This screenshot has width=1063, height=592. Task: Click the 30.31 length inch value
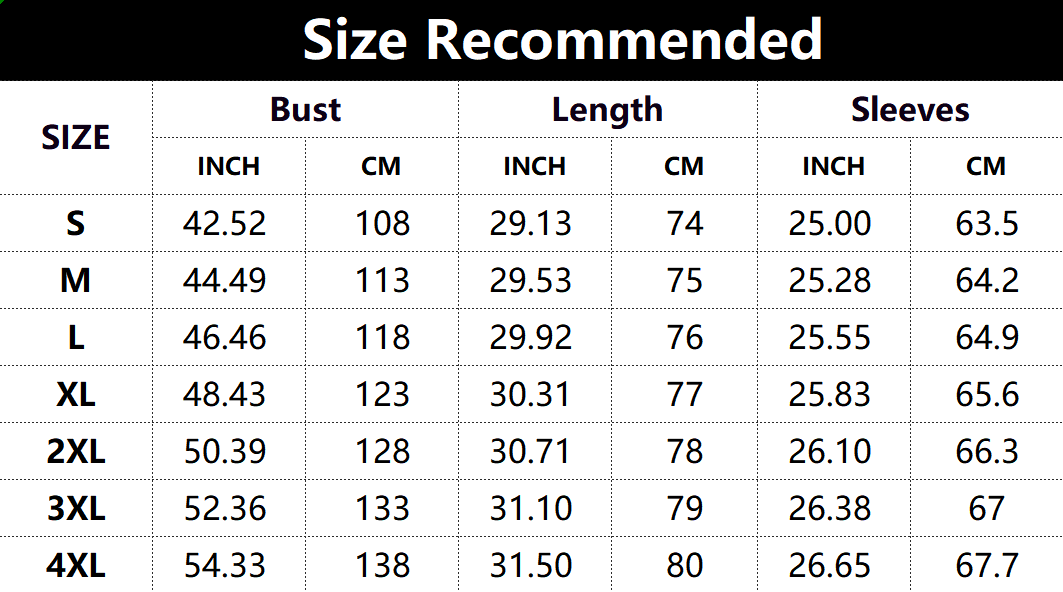click(x=531, y=394)
